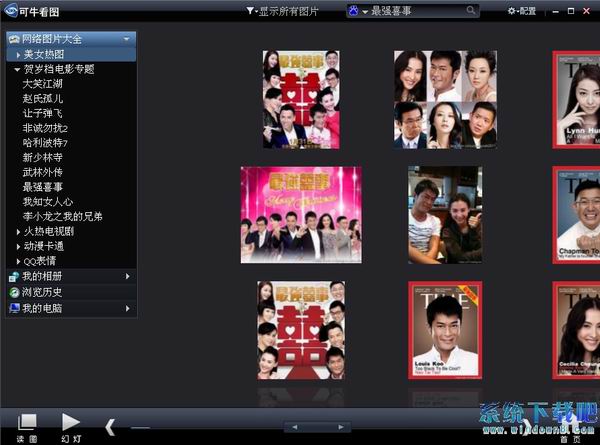Click the 网络图片大全 cloud icon

pos(14,39)
